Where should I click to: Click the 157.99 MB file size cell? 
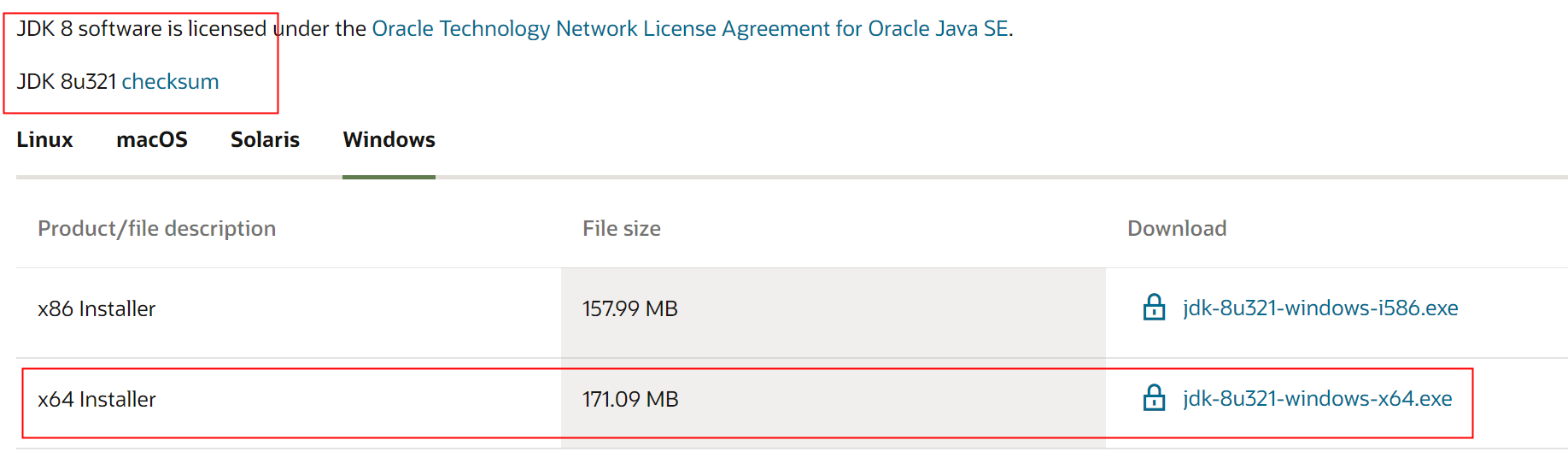click(x=630, y=308)
